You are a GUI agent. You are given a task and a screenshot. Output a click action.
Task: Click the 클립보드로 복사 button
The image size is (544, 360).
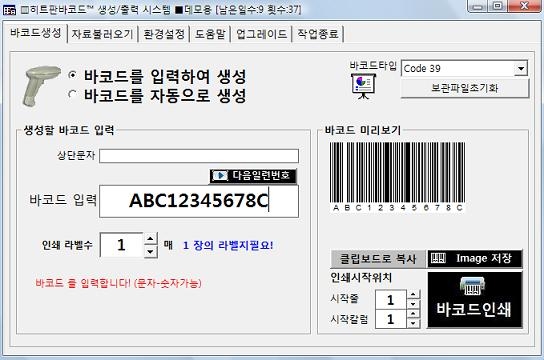point(378,259)
